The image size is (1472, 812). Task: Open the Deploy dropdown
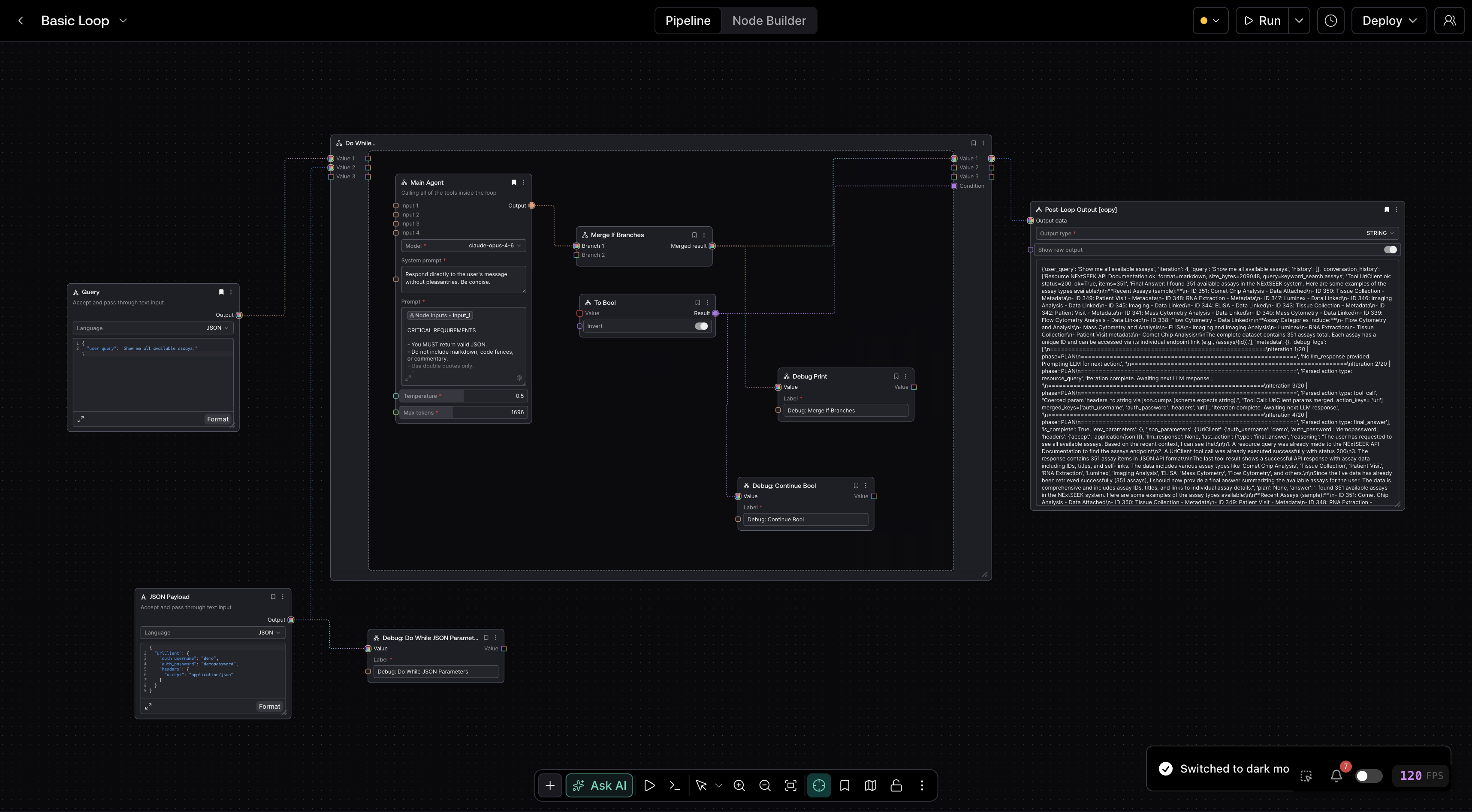[x=1388, y=21]
